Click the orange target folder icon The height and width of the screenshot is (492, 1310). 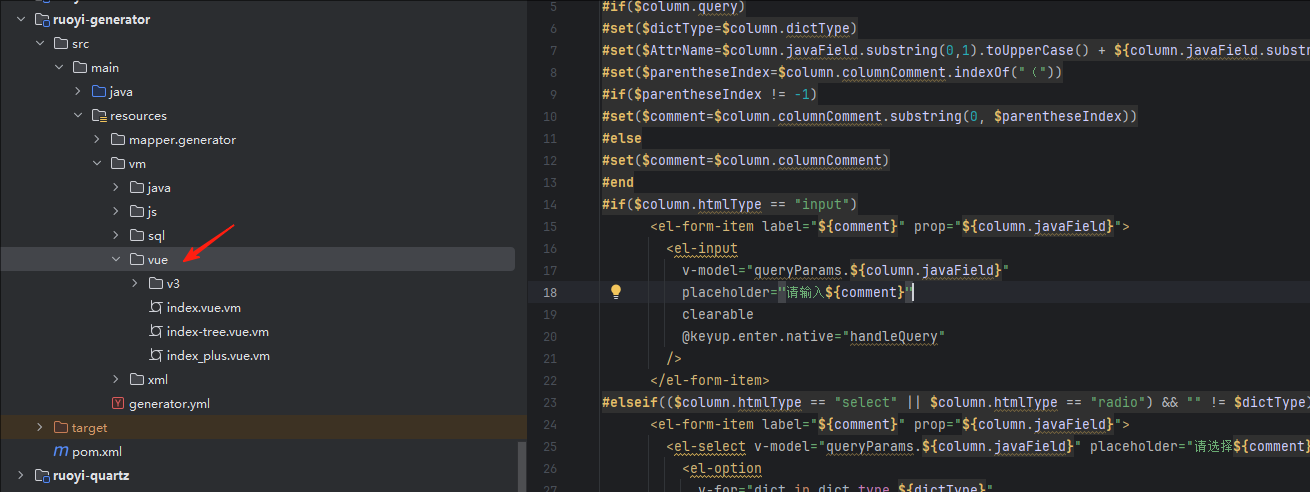pyautogui.click(x=61, y=428)
